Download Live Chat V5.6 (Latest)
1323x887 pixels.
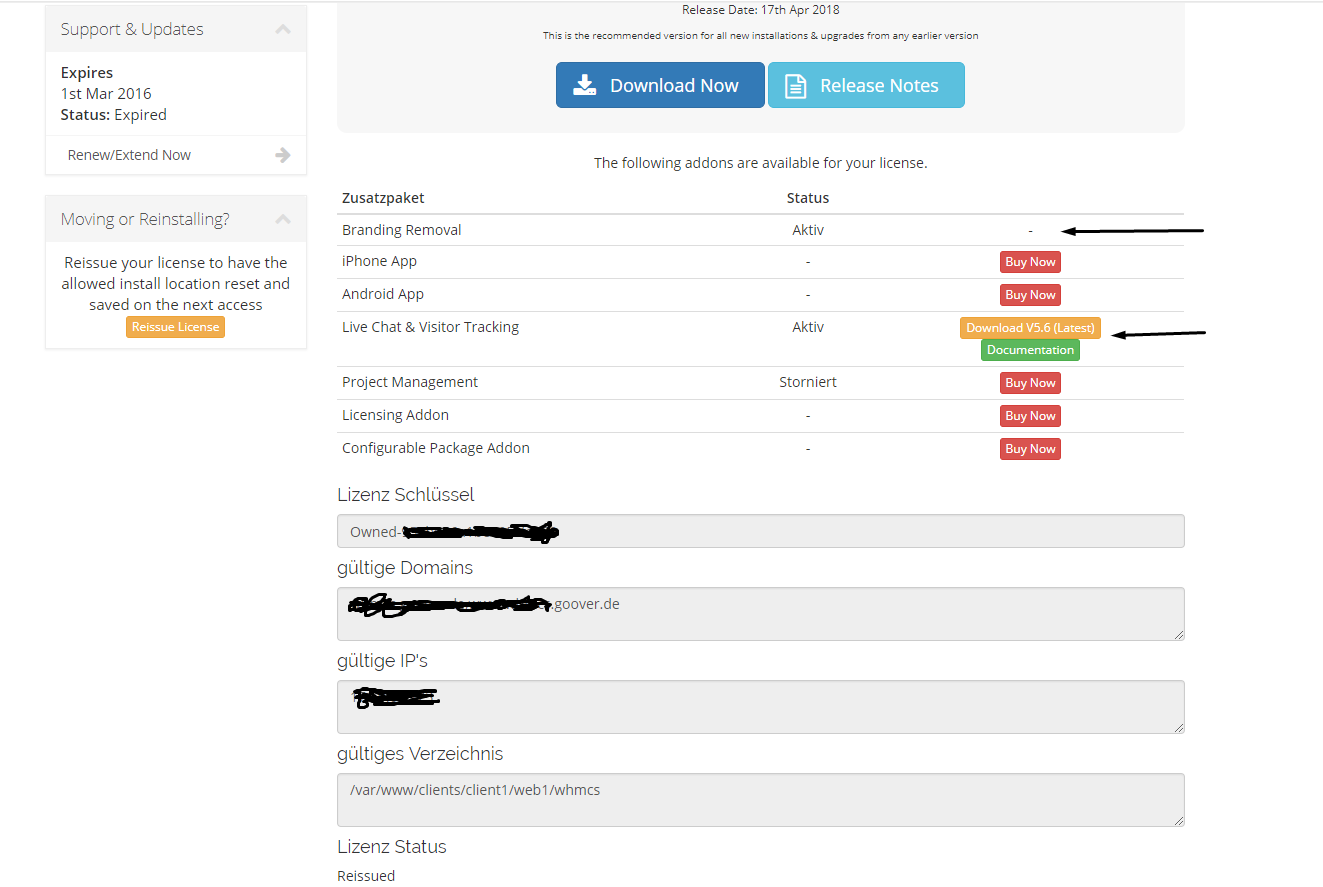tap(1030, 328)
